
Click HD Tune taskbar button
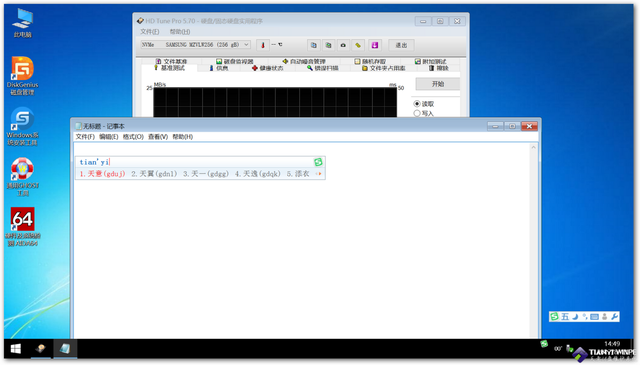tap(41, 349)
